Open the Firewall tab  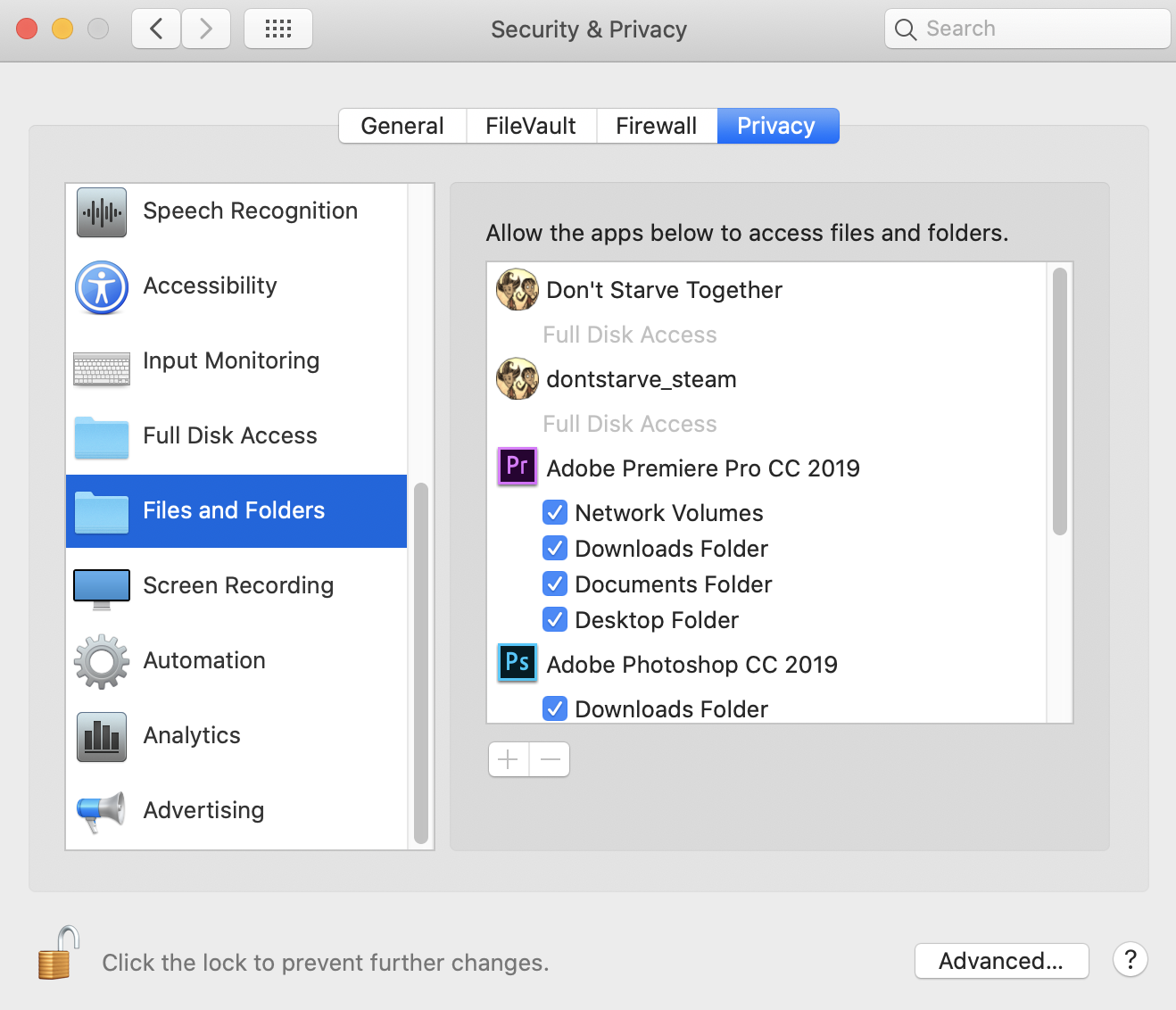pos(656,126)
